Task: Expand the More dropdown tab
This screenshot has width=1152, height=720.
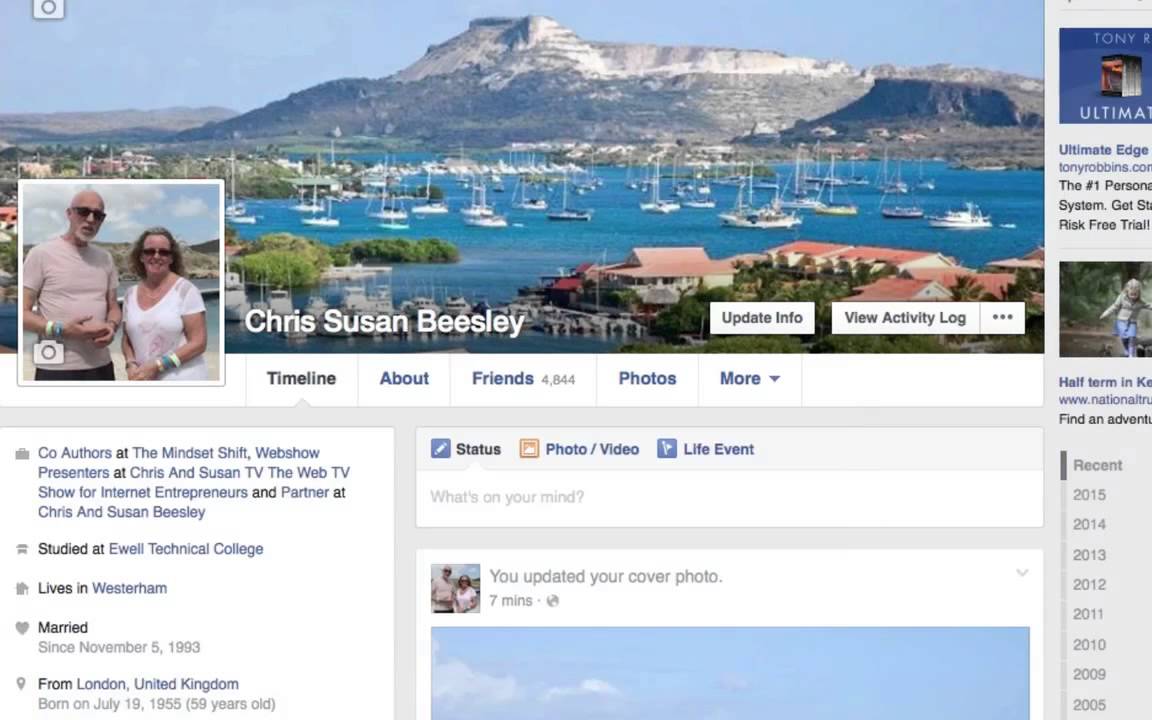Action: tap(749, 378)
